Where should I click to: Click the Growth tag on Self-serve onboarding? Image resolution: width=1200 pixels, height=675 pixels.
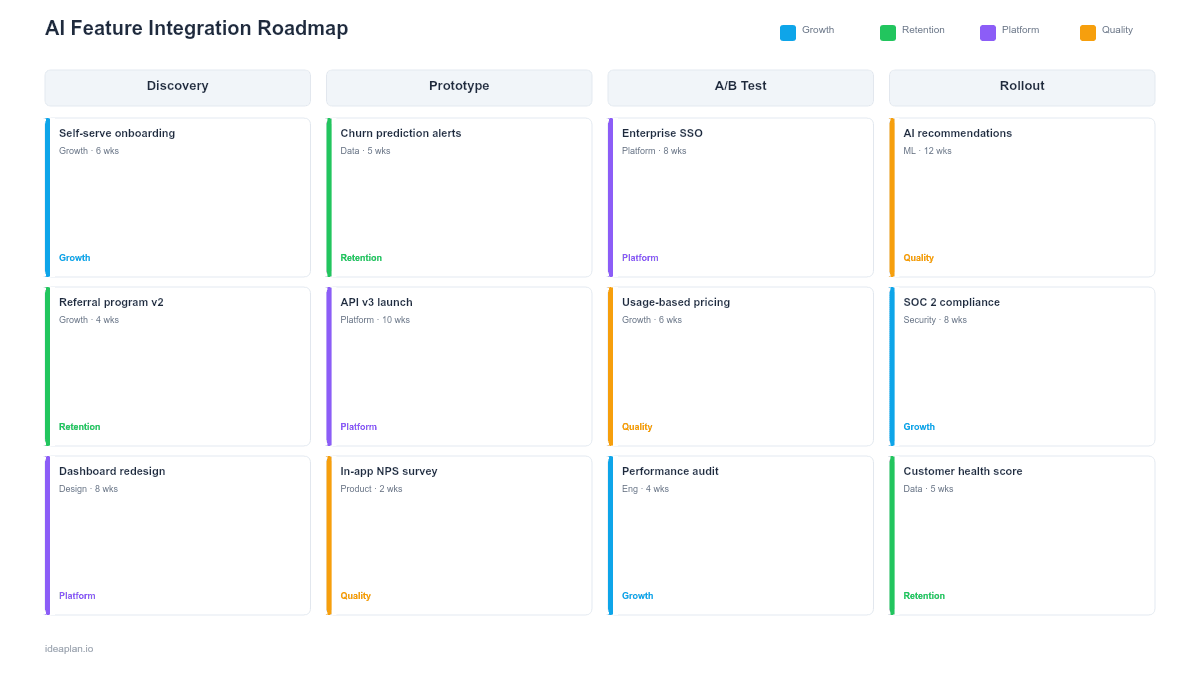(x=74, y=257)
